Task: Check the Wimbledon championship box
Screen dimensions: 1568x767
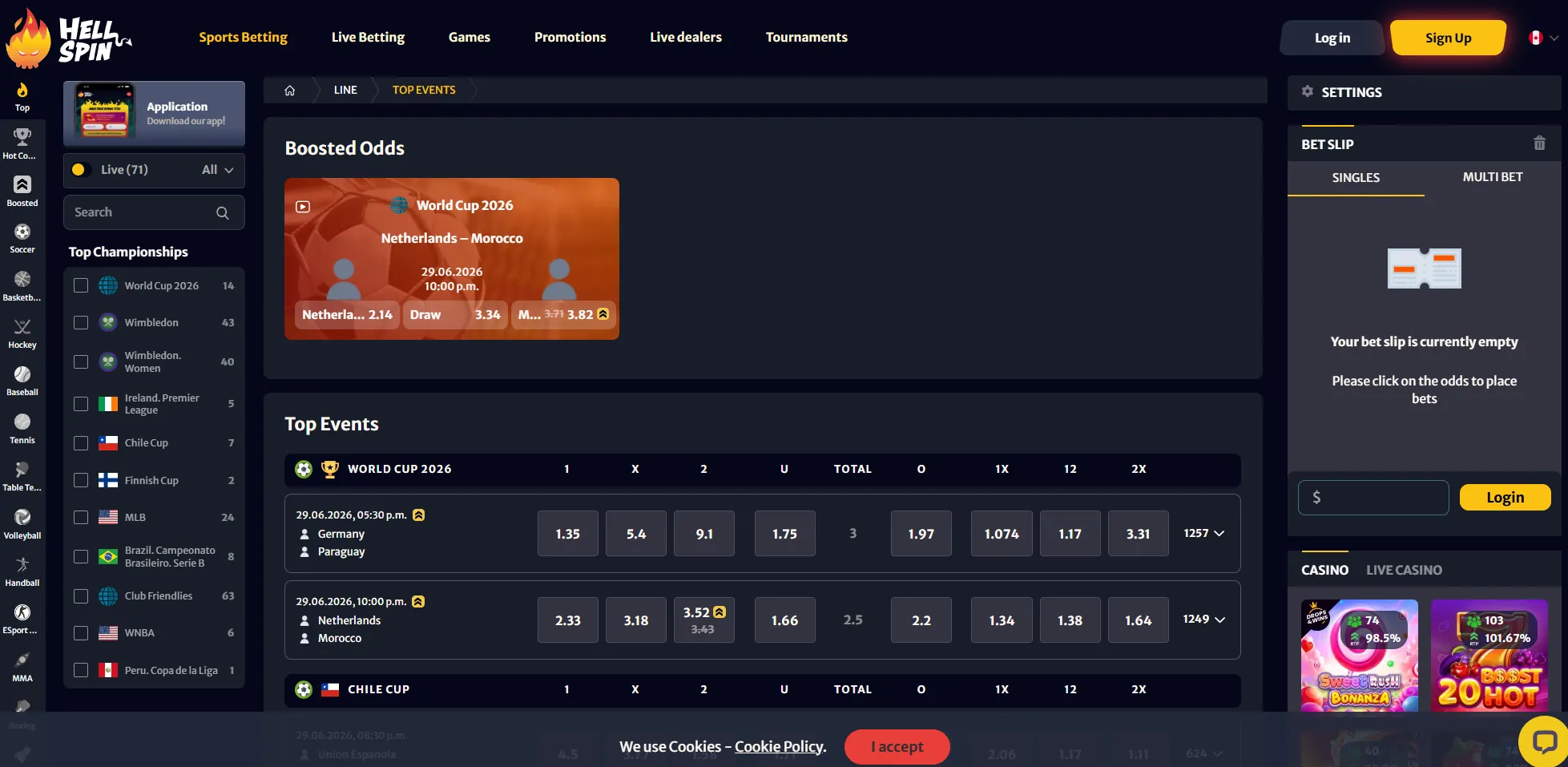Action: pyautogui.click(x=81, y=322)
